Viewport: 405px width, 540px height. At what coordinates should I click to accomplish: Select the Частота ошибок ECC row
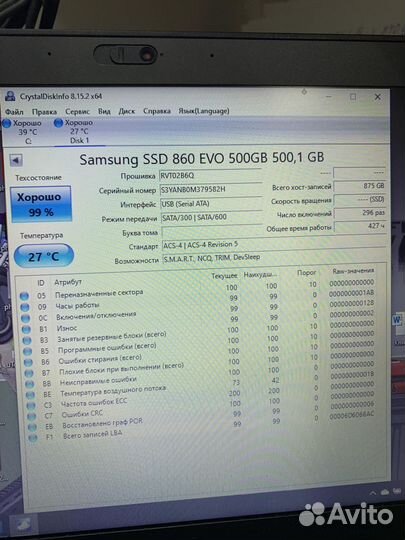[x=200, y=395]
